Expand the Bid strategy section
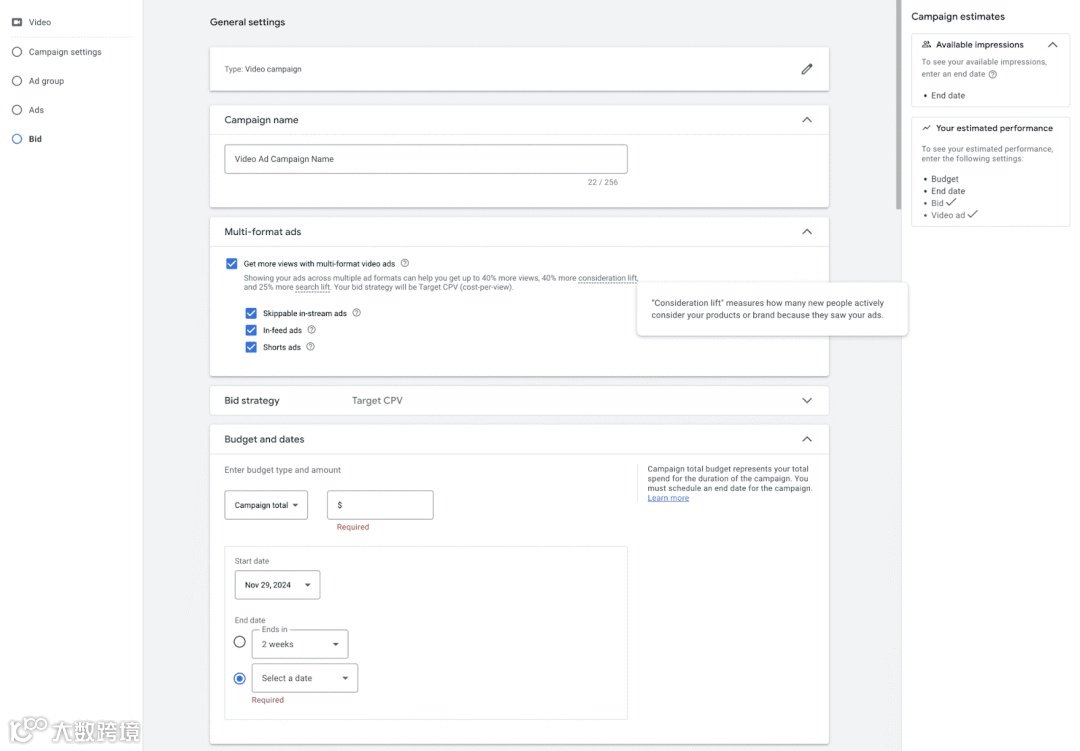1080x751 pixels. [x=807, y=401]
